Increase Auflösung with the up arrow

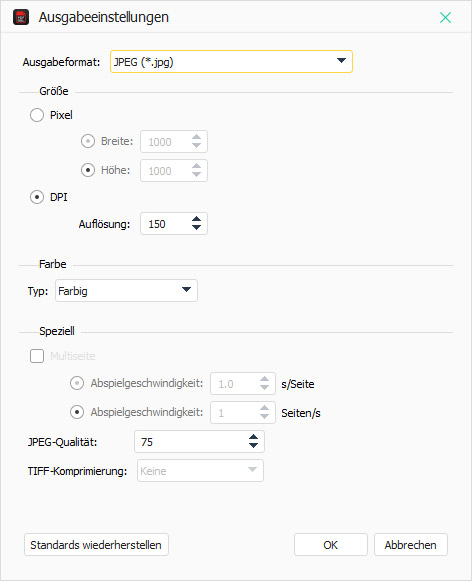[x=196, y=219]
